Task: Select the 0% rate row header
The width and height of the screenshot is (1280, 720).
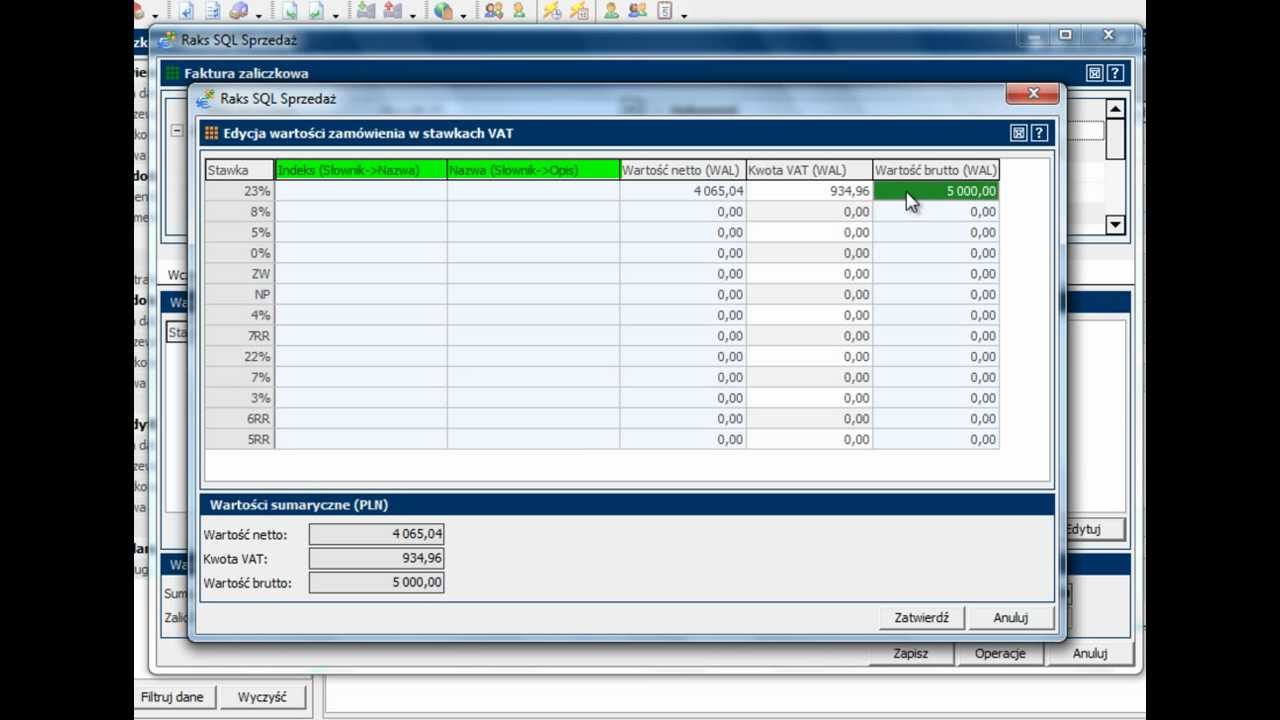Action: [240, 253]
